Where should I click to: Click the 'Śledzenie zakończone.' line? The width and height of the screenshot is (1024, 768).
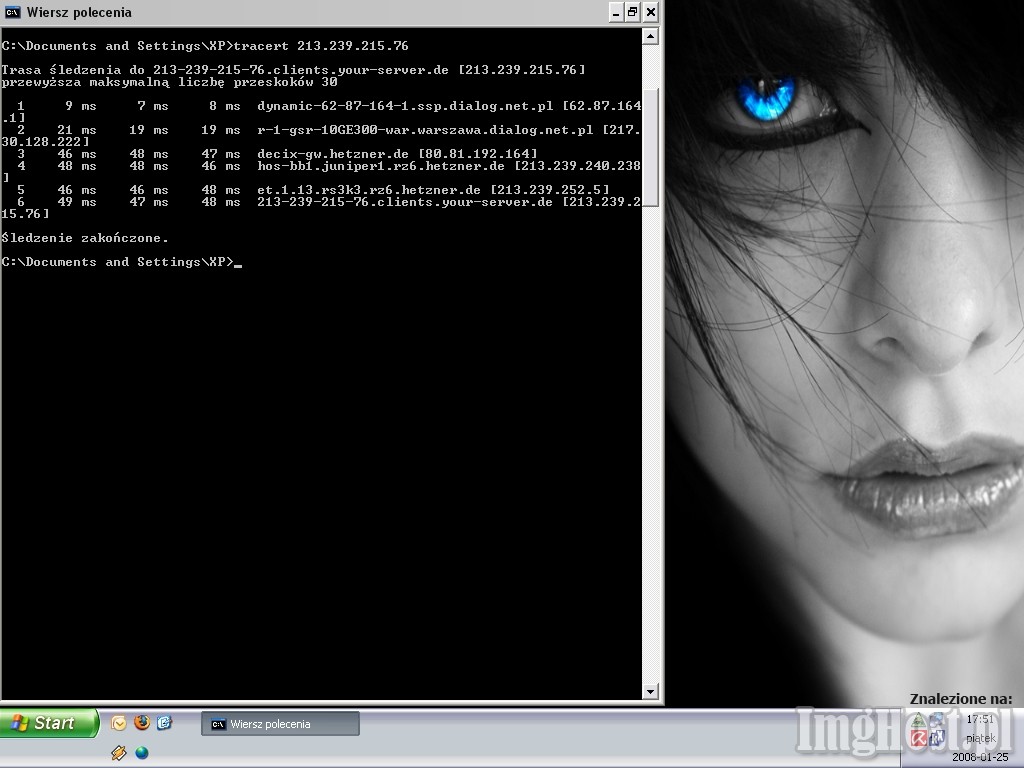85,238
